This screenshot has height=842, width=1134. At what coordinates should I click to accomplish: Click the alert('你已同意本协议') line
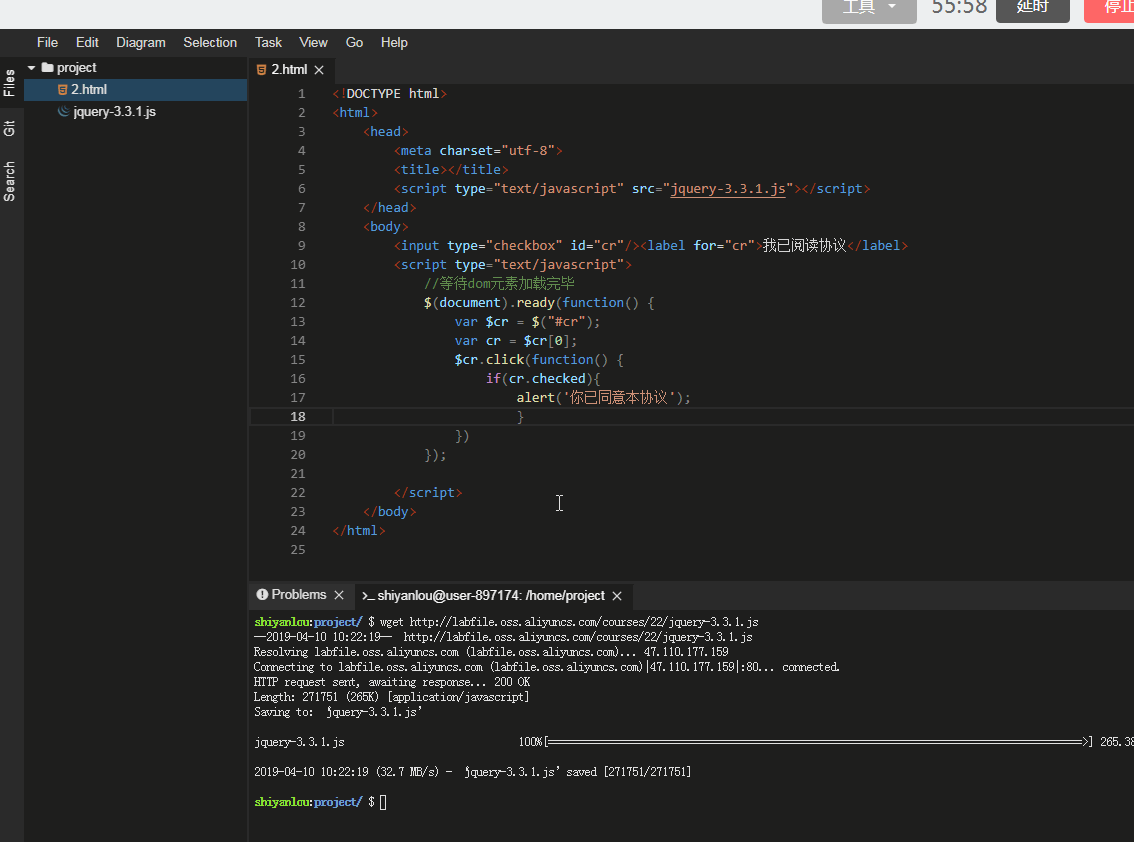click(603, 398)
